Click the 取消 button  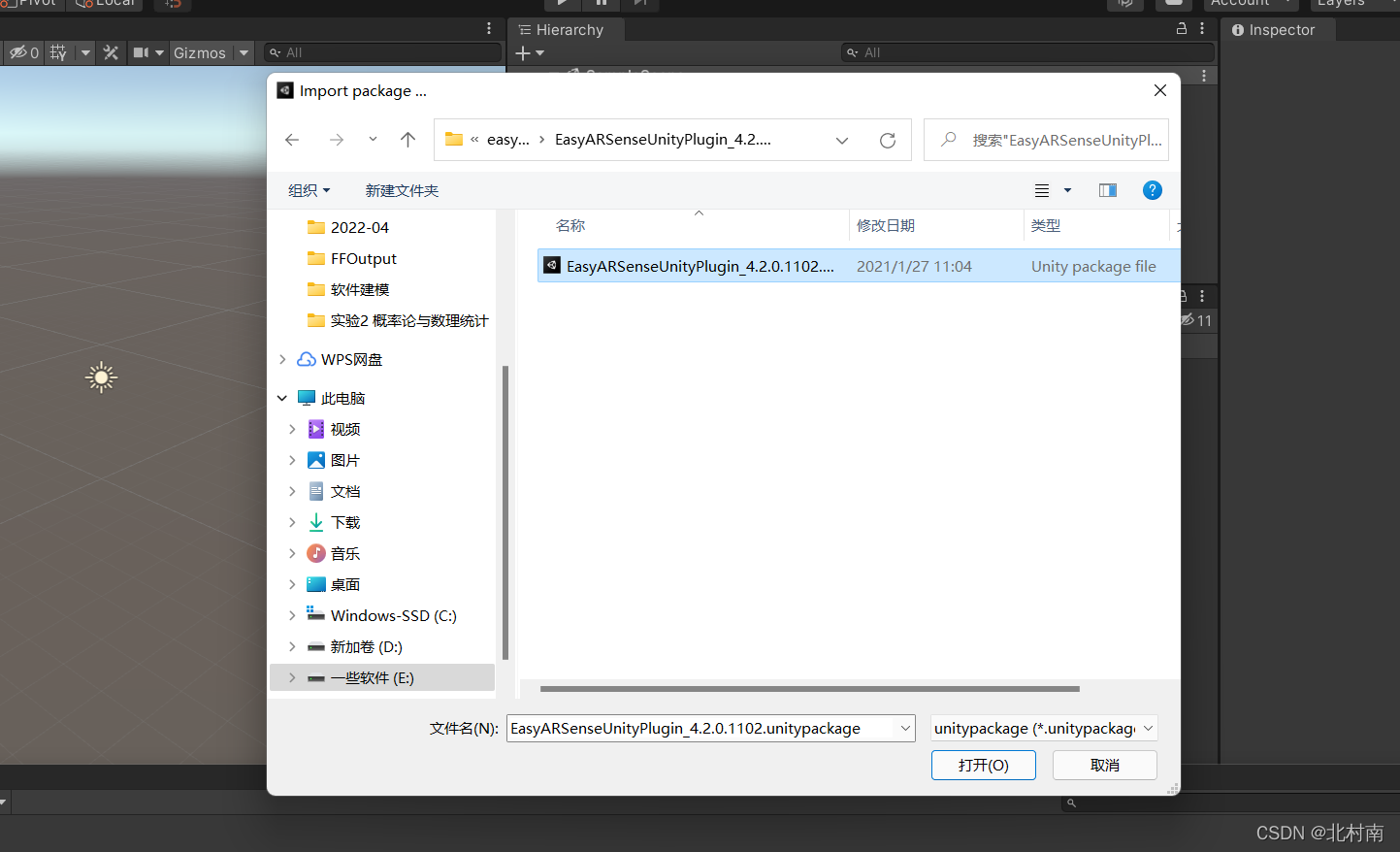[1105, 765]
